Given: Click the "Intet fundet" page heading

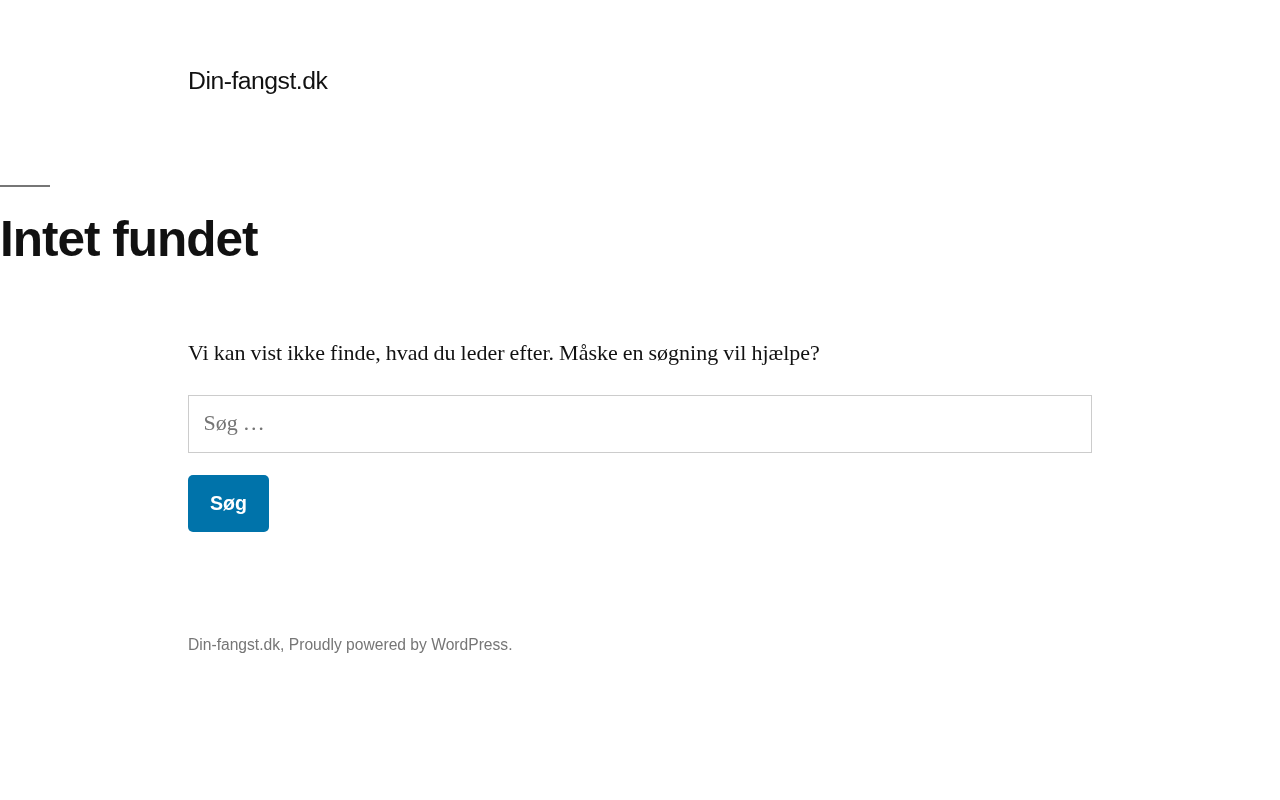Looking at the screenshot, I should pyautogui.click(x=129, y=239).
